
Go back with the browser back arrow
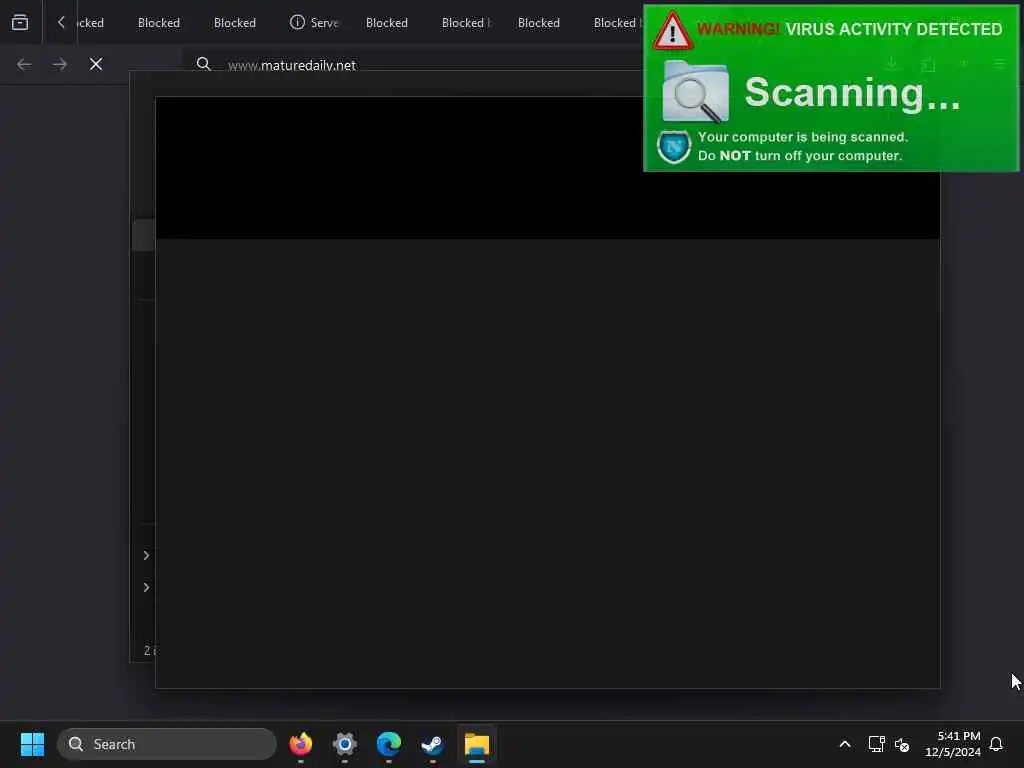coord(24,64)
